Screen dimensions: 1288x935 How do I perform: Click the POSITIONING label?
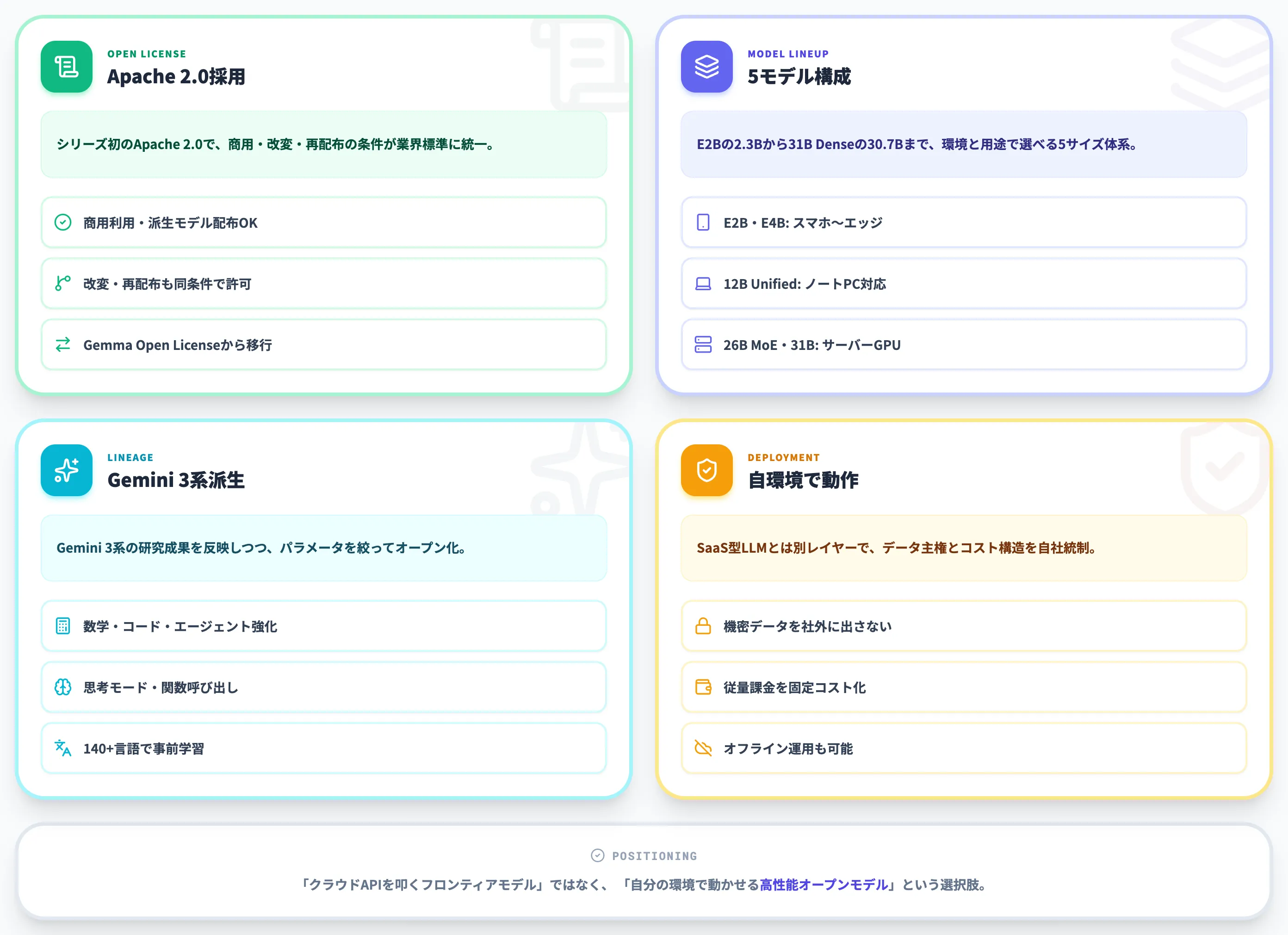click(x=654, y=856)
